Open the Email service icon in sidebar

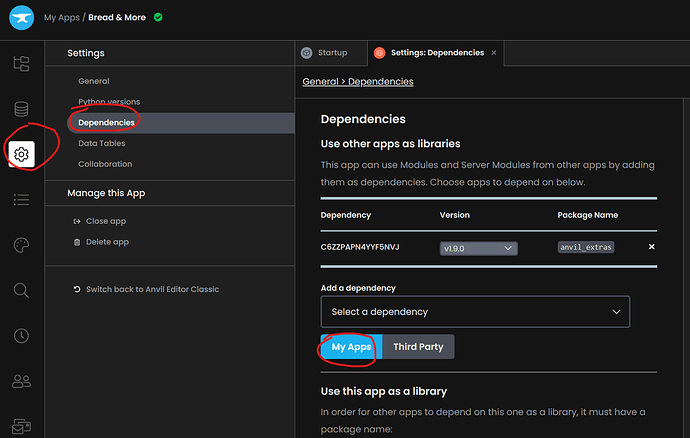(21, 426)
